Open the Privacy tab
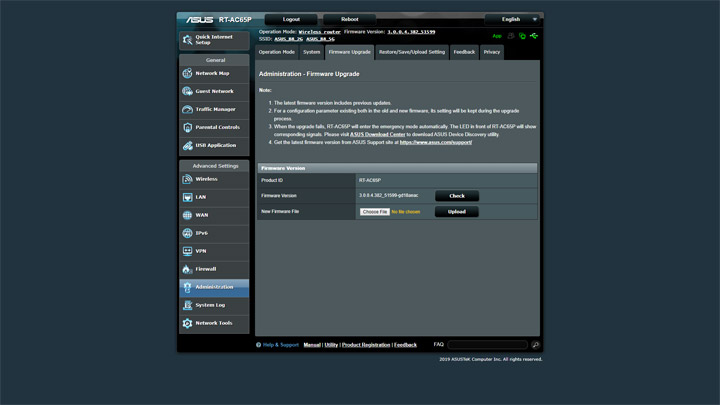This screenshot has width=720, height=405. [492, 52]
